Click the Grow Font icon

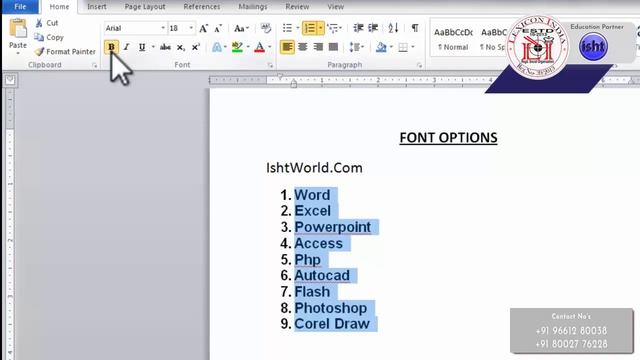(x=203, y=28)
